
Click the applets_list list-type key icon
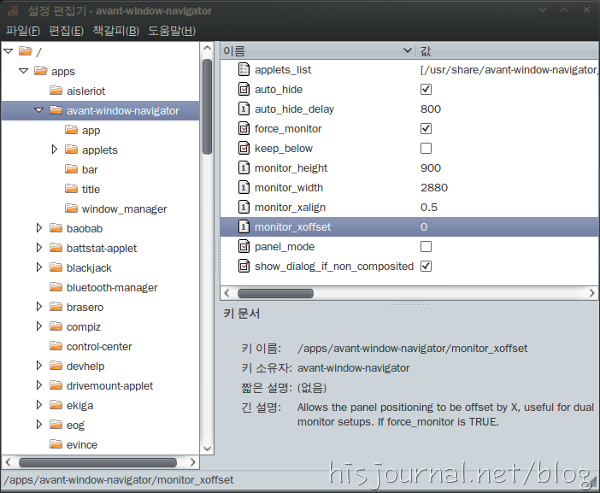pyautogui.click(x=244, y=69)
